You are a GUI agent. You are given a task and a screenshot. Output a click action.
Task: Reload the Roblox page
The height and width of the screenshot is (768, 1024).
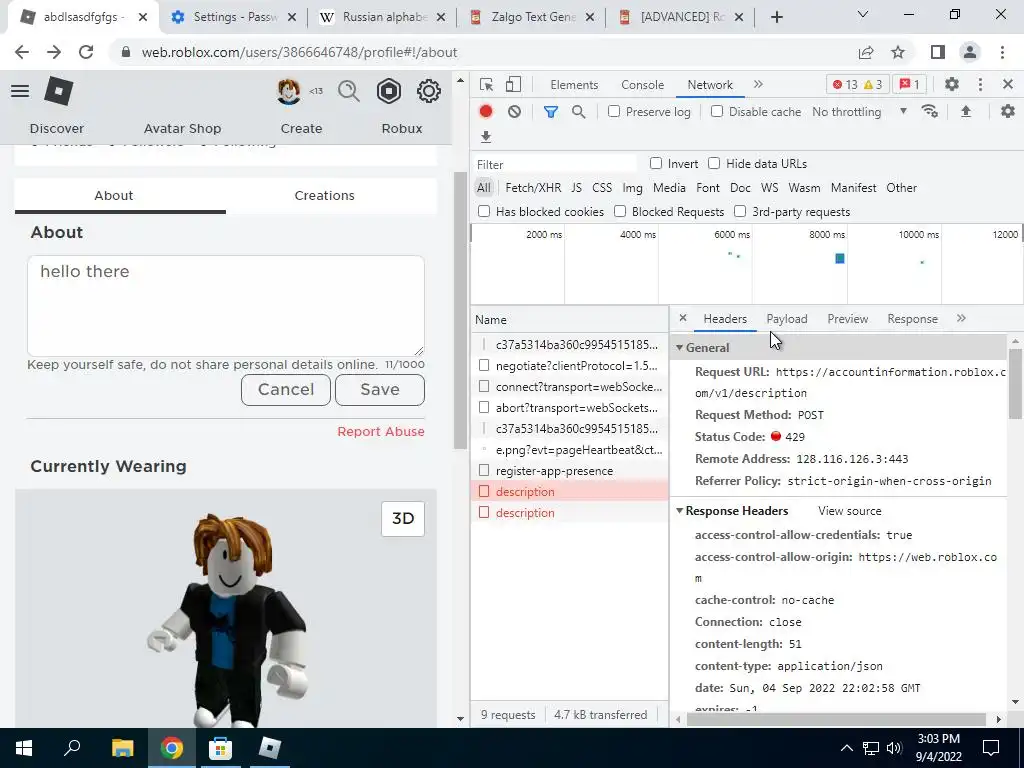coord(86,52)
